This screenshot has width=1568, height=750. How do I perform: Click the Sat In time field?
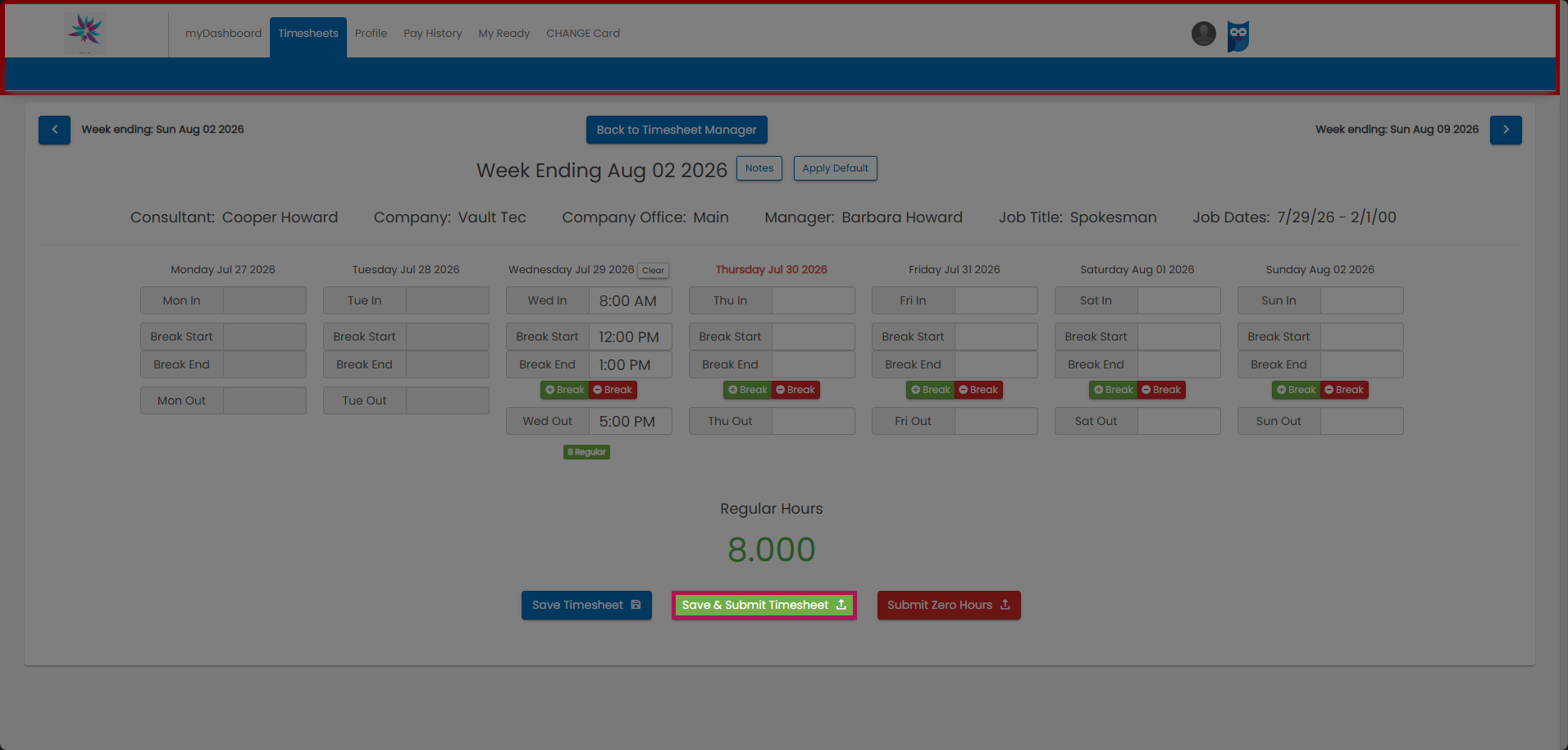coord(1179,300)
